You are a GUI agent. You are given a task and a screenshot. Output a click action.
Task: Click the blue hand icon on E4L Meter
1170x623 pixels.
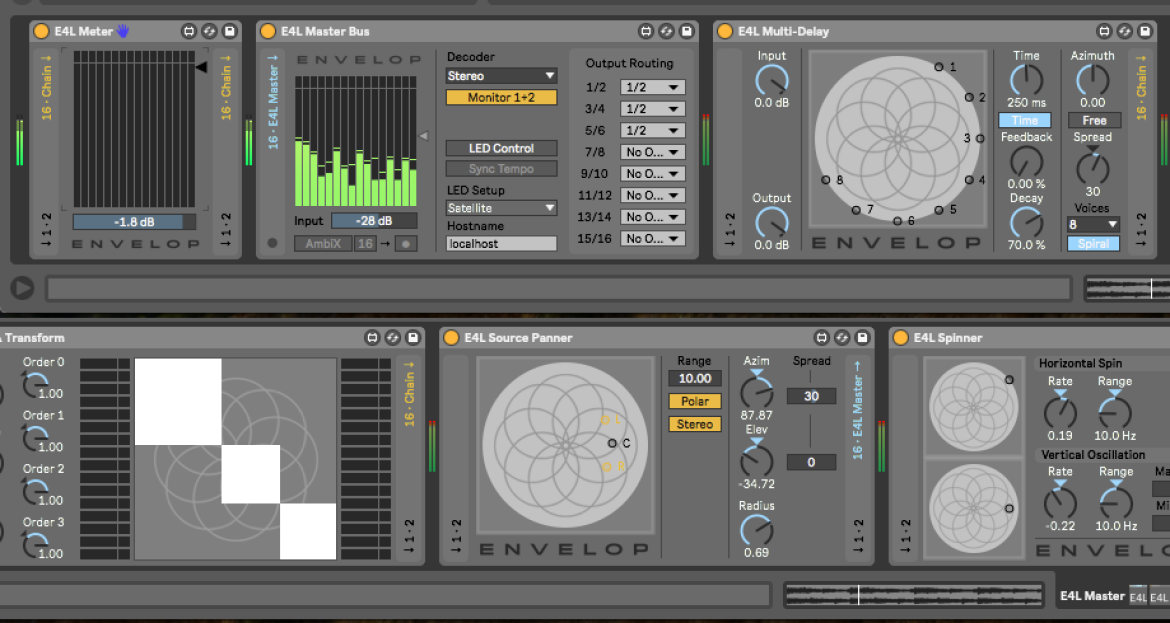(x=122, y=31)
